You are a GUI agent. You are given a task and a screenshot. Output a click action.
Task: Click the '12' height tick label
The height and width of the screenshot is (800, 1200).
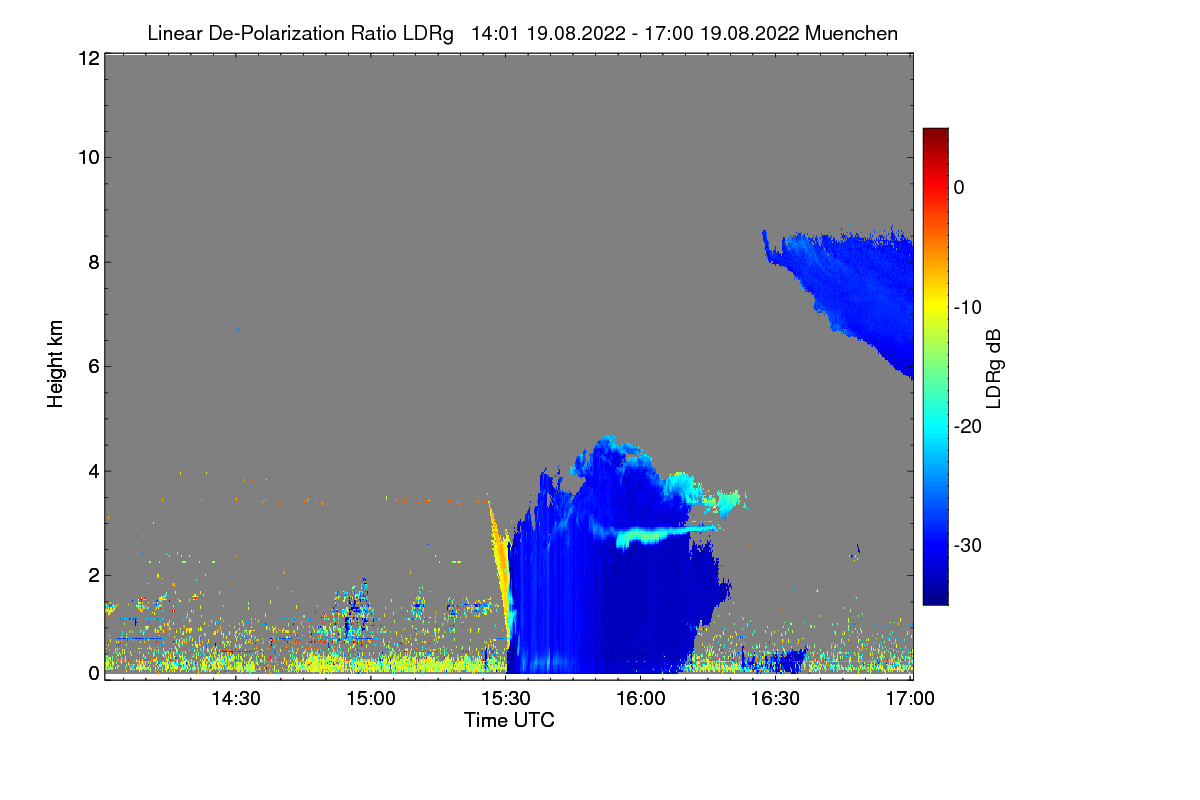click(87, 58)
